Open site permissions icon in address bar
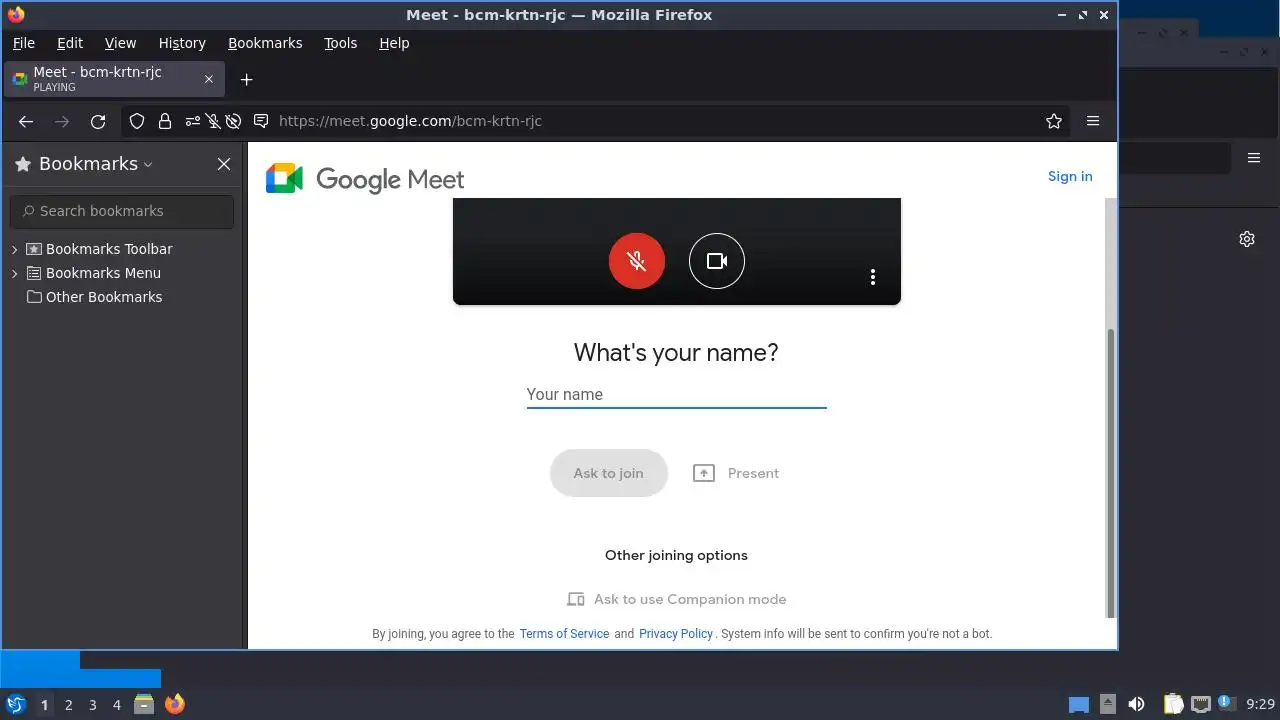 pyautogui.click(x=193, y=121)
